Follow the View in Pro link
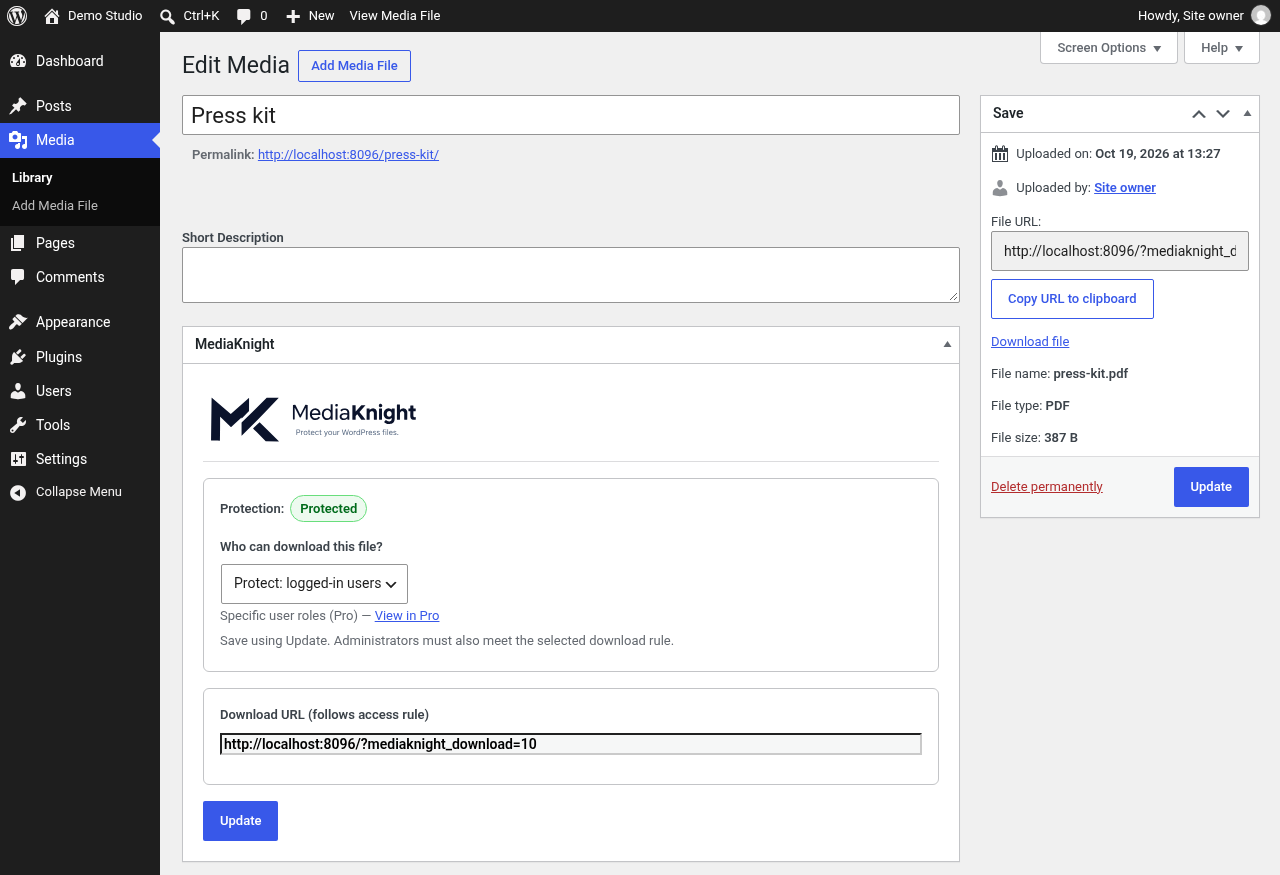 point(407,616)
